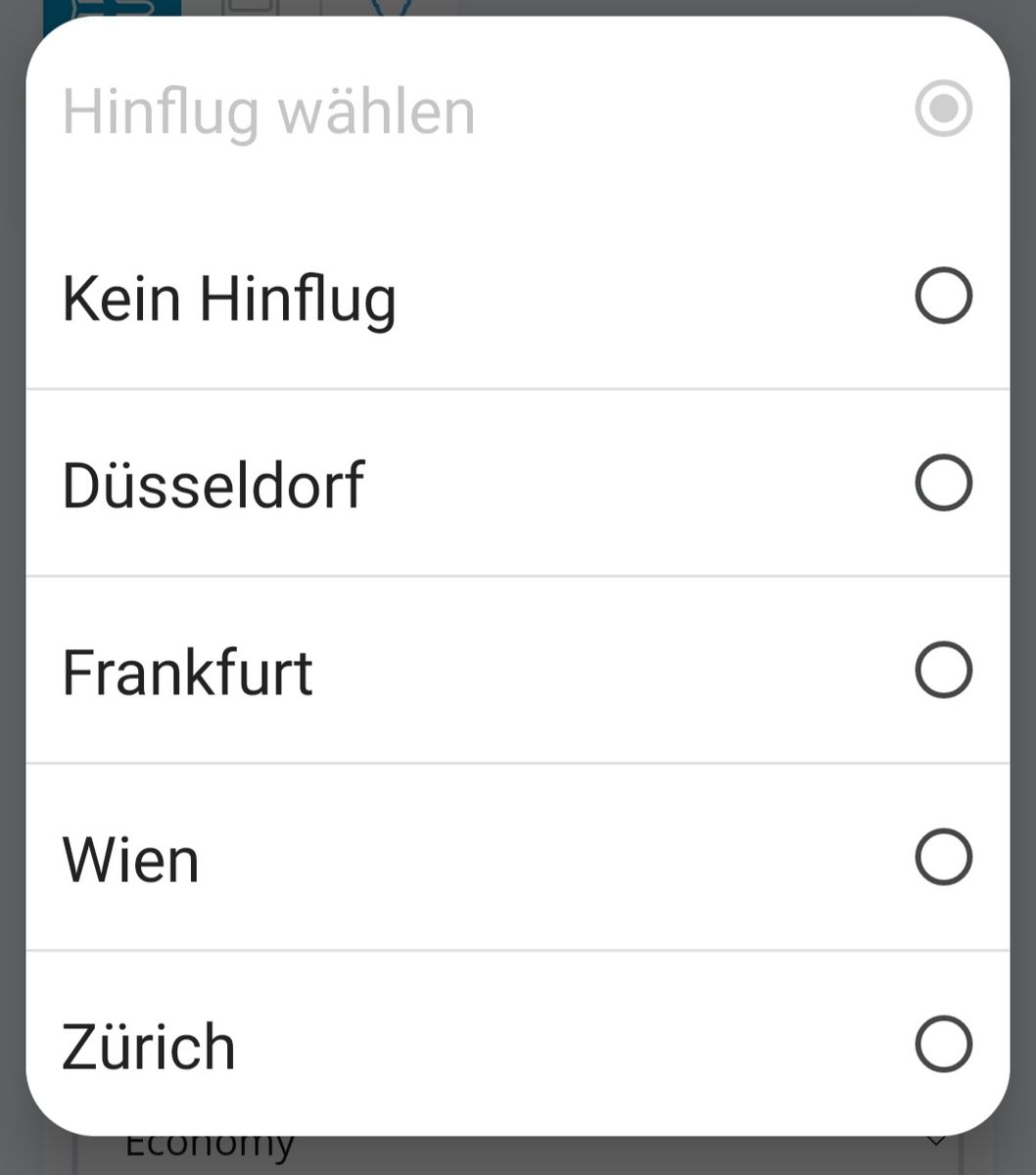Select the Zürich radio circle

point(943,1044)
